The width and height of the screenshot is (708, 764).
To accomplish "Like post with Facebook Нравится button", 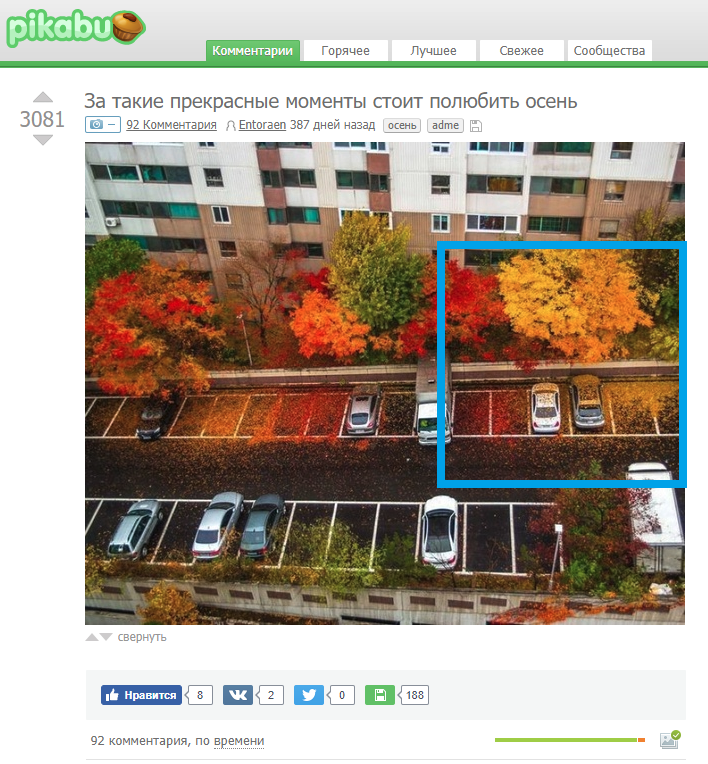I will point(141,695).
